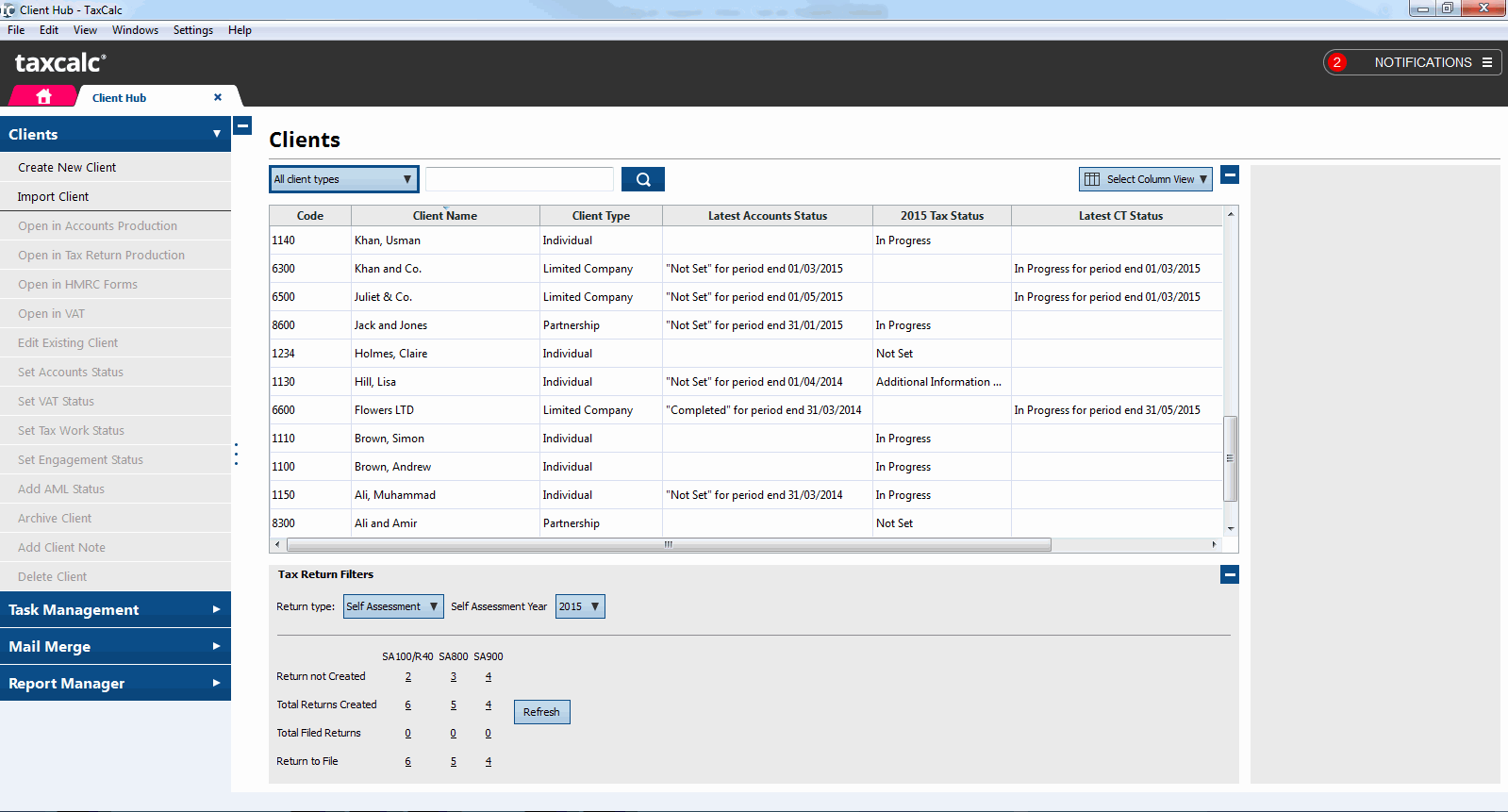The image size is (1508, 812).
Task: Close the Client Hub tab
Action: click(x=218, y=97)
